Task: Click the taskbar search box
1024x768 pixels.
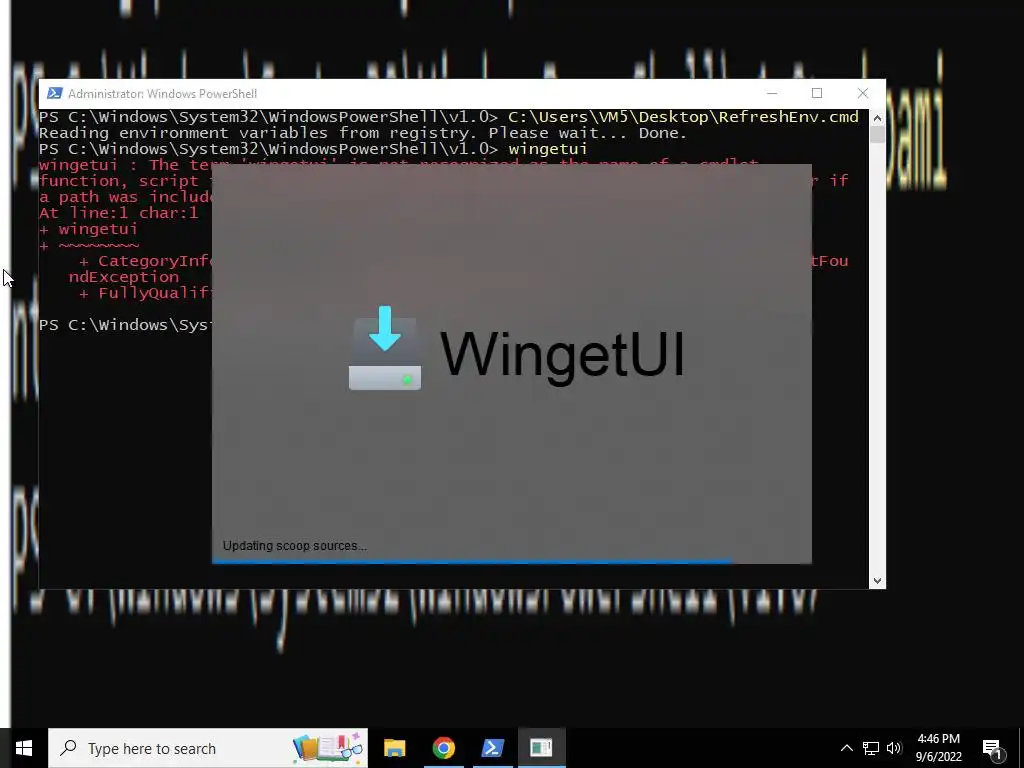Action: pos(208,748)
